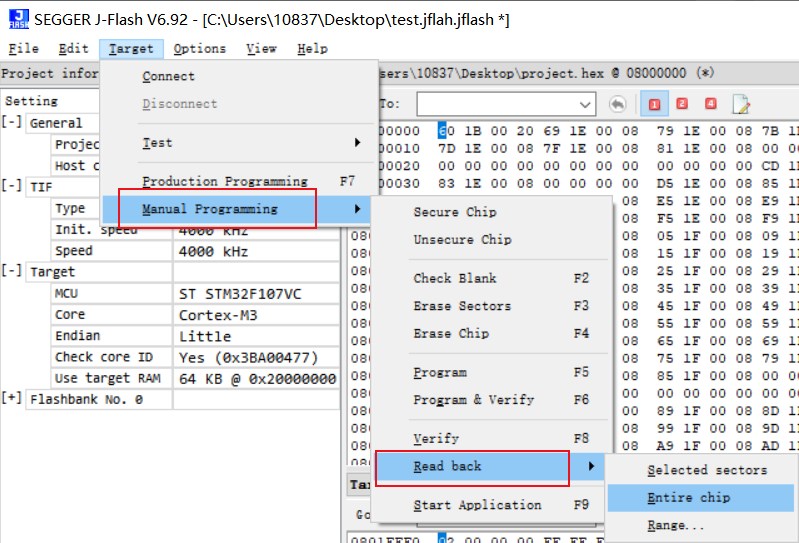799x543 pixels.
Task: Open the address combo box dropdown
Action: [x=585, y=105]
